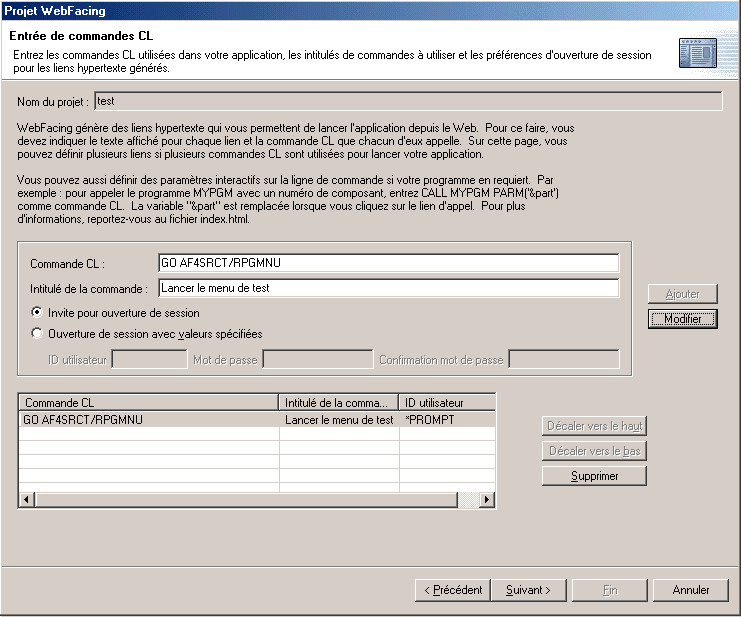Click the Confirmation mot de passe field
This screenshot has width=741, height=617.
(564, 360)
